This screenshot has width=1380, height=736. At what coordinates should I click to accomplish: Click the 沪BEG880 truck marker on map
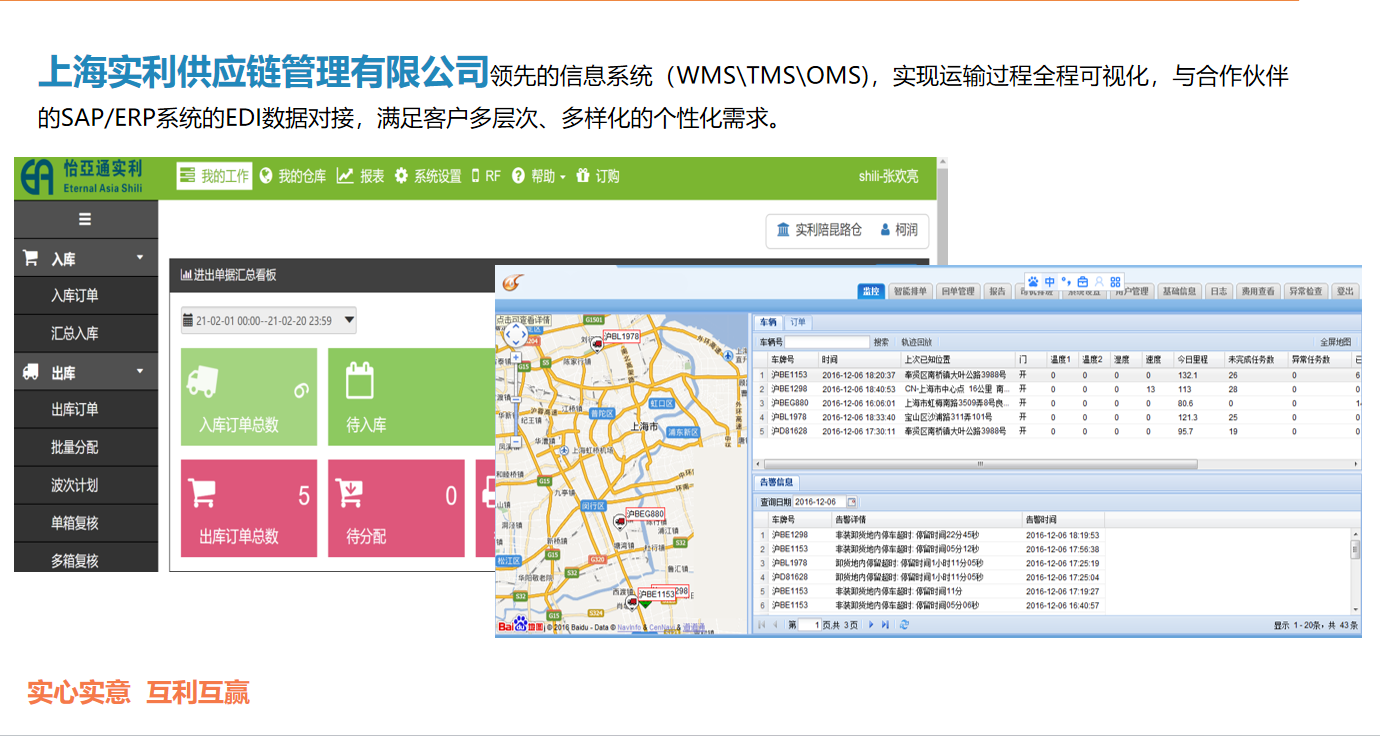point(619,521)
